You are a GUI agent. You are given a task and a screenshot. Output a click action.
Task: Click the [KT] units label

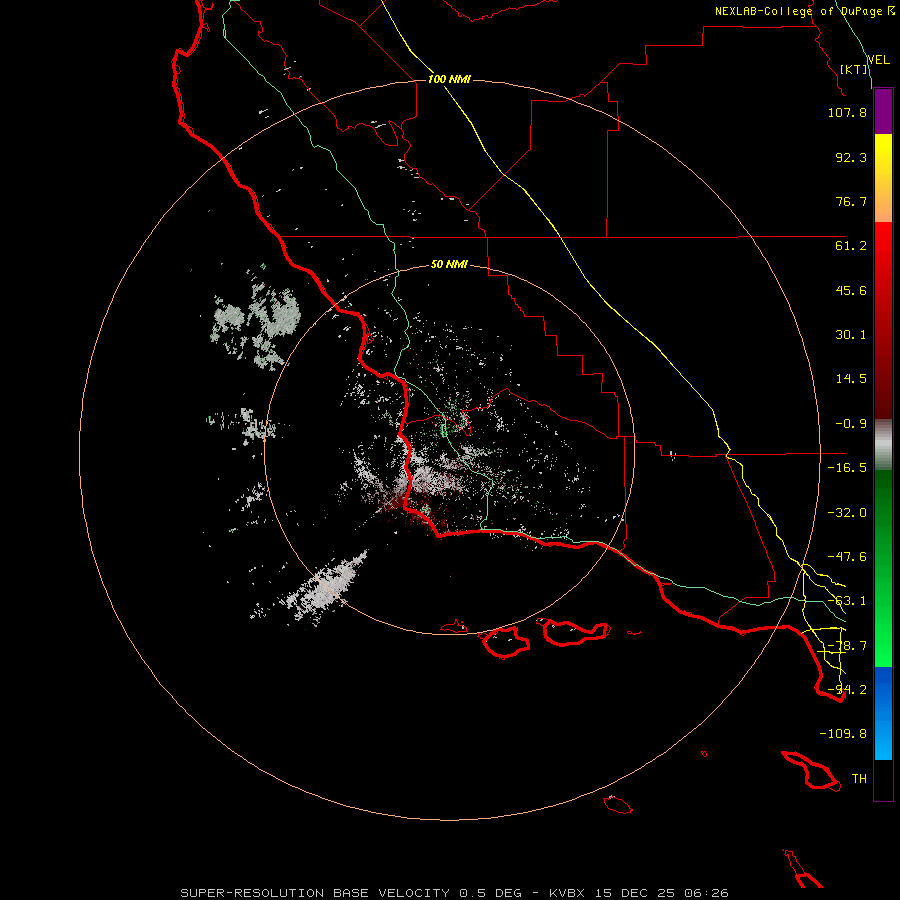pyautogui.click(x=854, y=69)
